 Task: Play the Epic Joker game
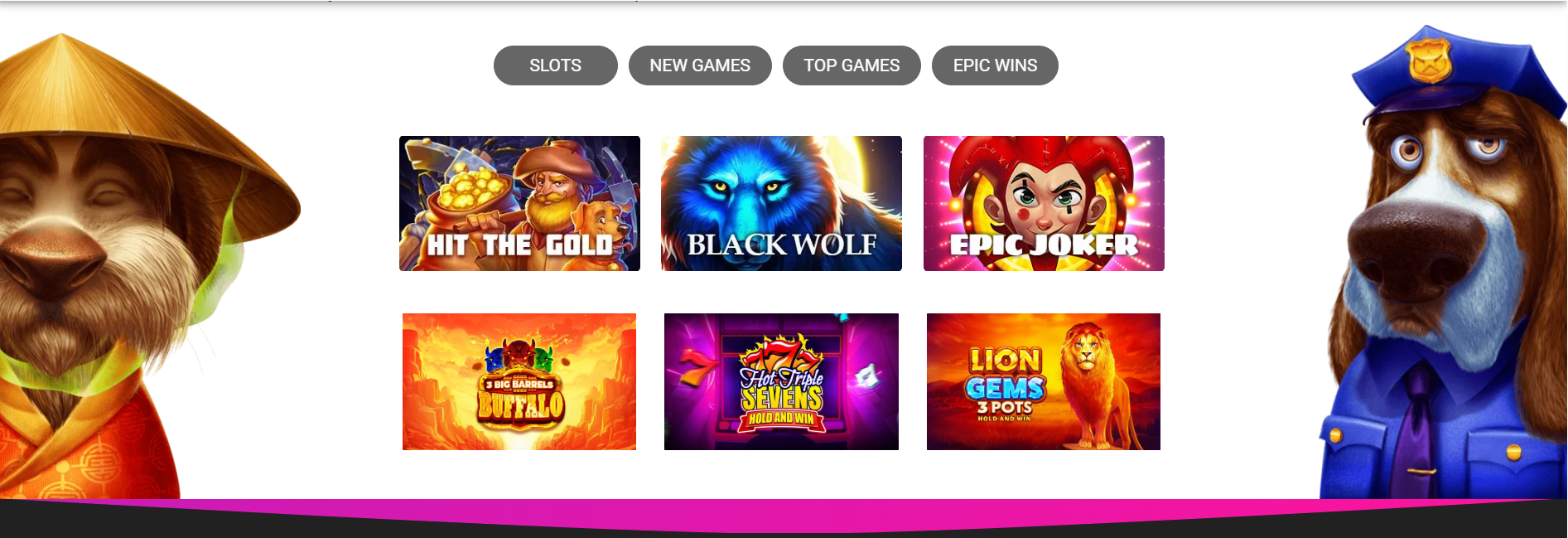click(x=1044, y=203)
